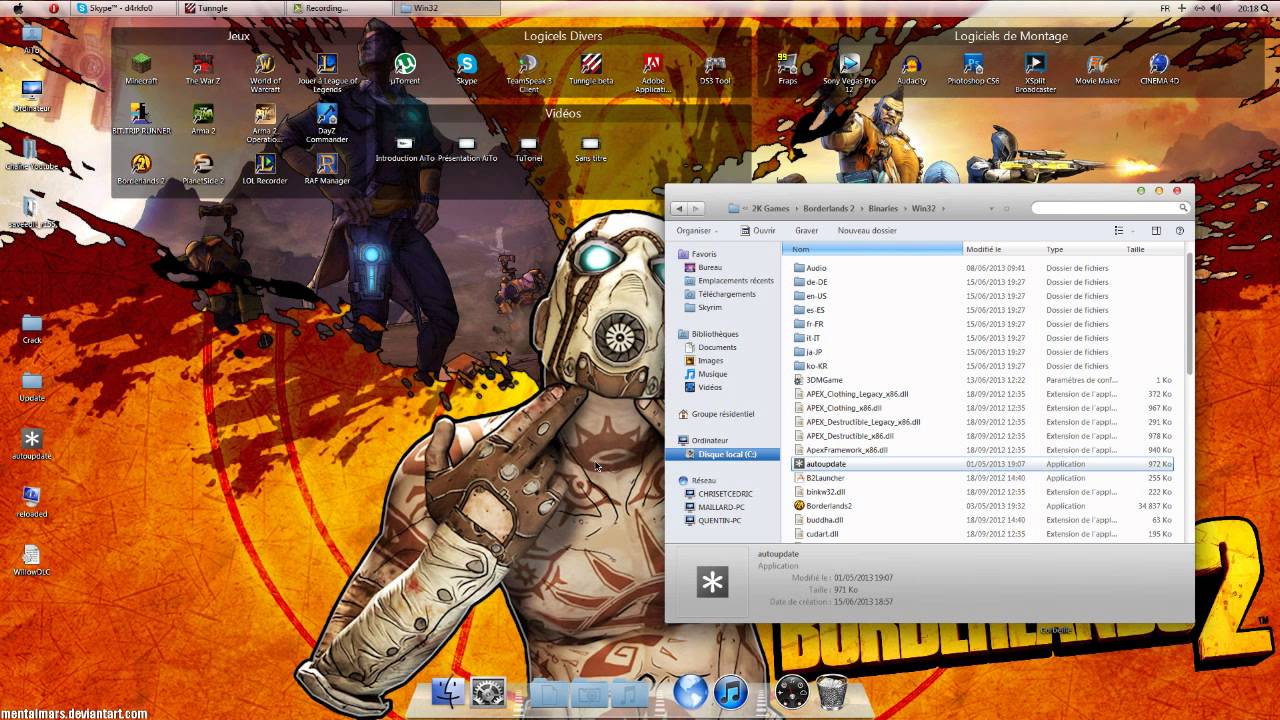Launch PlanetSide 2 shortcut
Viewport: 1280px width, 720px height.
pyautogui.click(x=203, y=168)
